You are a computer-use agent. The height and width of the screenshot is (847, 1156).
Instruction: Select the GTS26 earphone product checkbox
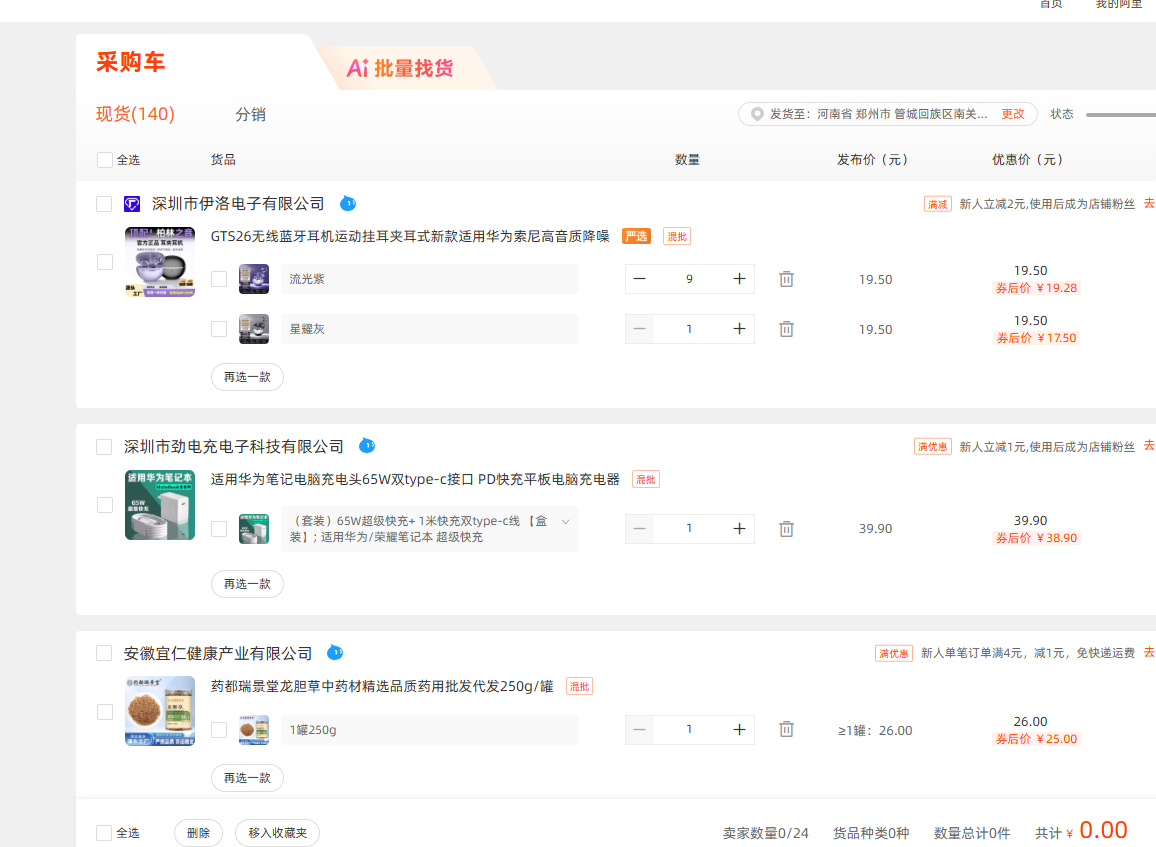click(x=105, y=262)
